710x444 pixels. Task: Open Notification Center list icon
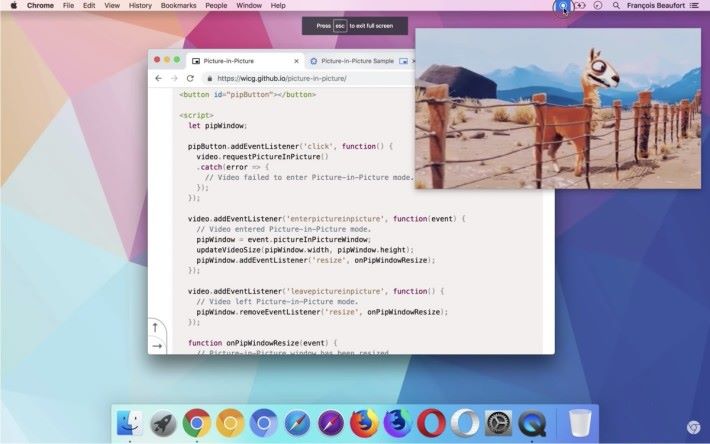pos(694,5)
